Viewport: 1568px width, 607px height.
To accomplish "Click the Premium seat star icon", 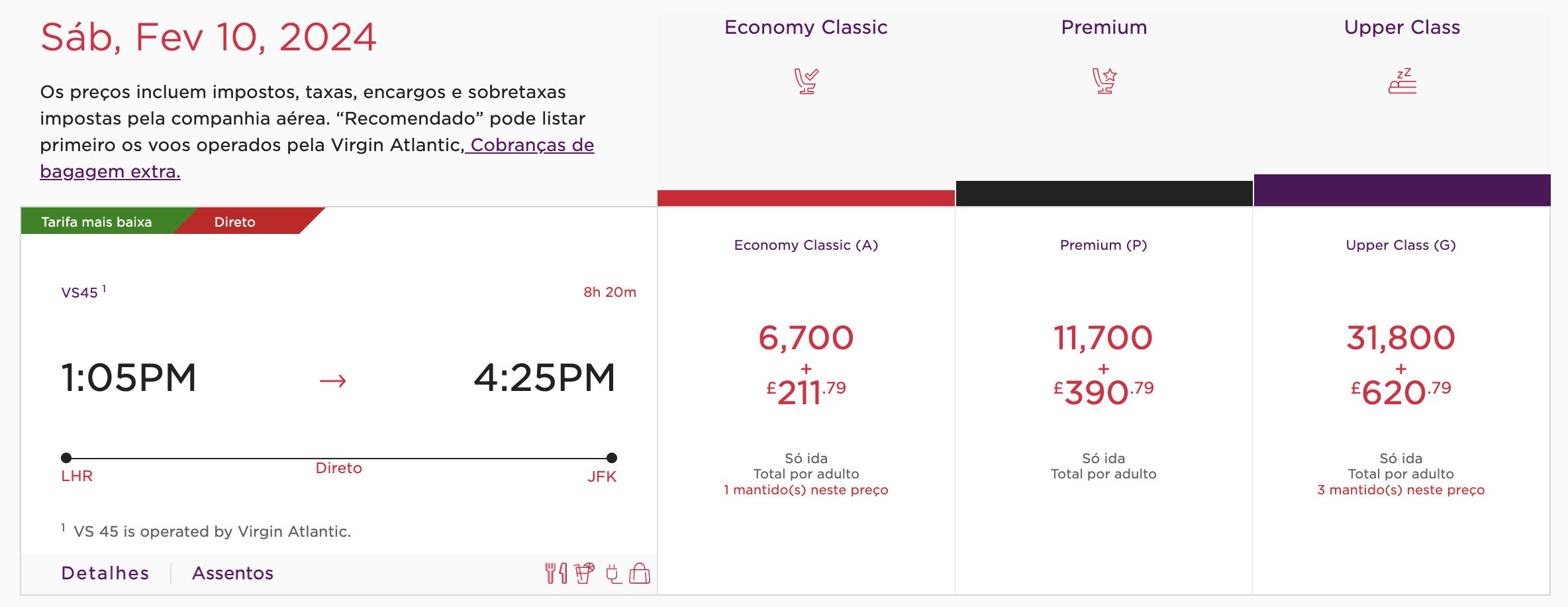I will point(1104,82).
